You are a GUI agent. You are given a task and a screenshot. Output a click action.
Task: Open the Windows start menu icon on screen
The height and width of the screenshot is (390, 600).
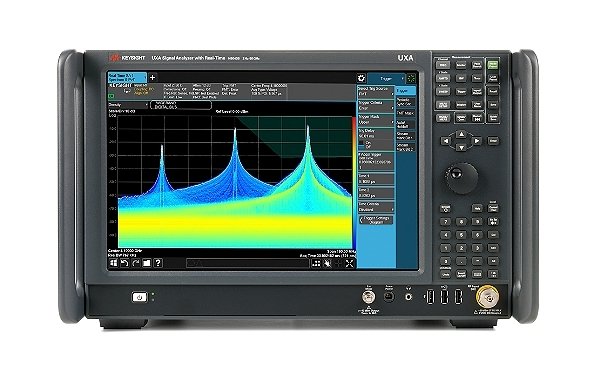tap(113, 263)
